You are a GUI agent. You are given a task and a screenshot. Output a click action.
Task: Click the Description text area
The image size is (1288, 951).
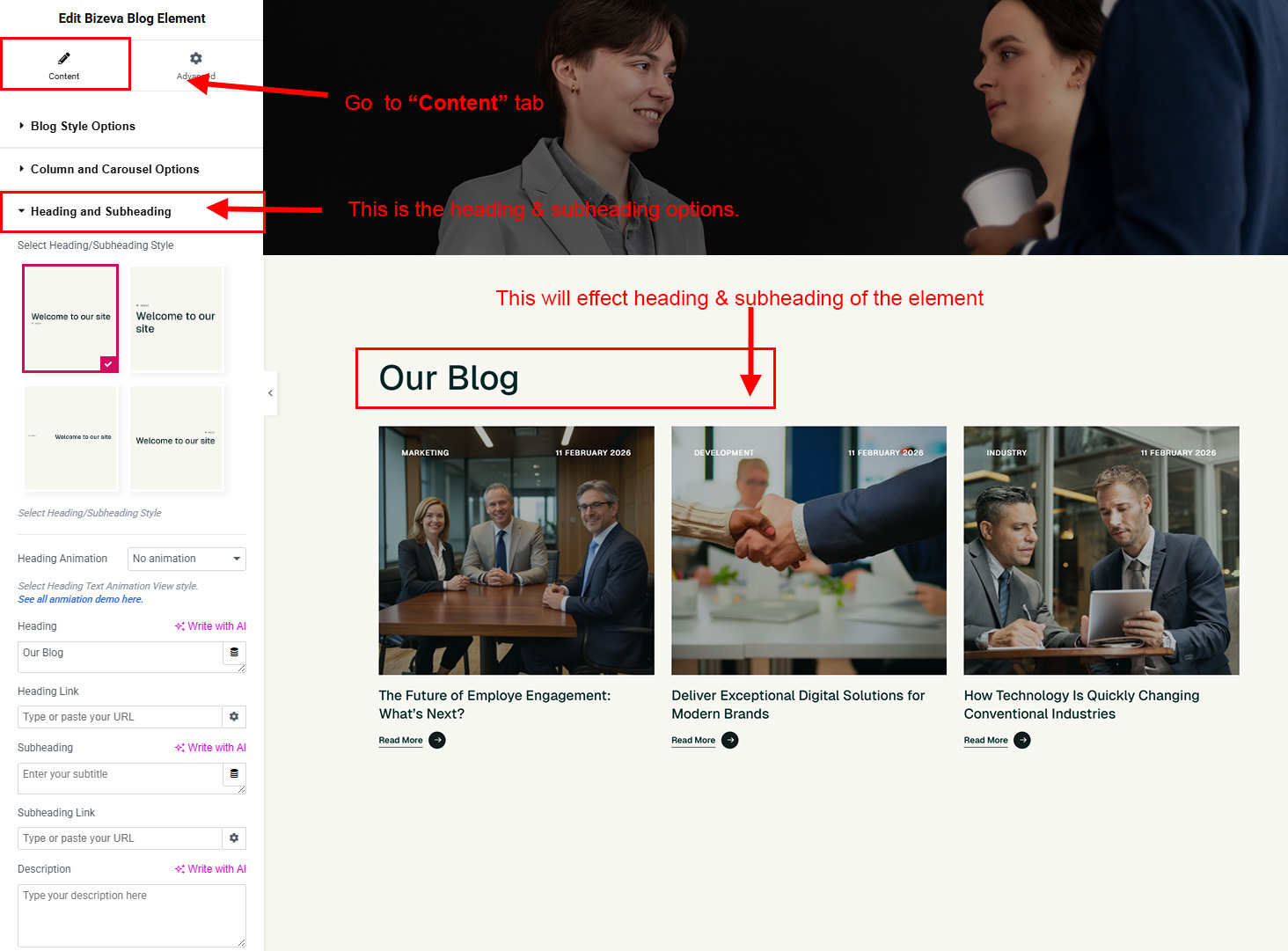point(131,915)
